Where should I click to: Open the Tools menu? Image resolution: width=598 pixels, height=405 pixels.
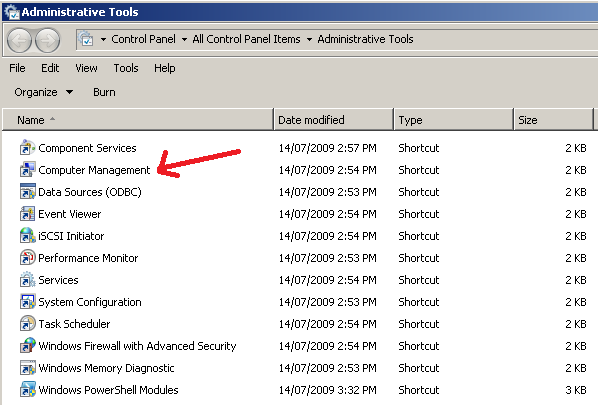[x=126, y=68]
